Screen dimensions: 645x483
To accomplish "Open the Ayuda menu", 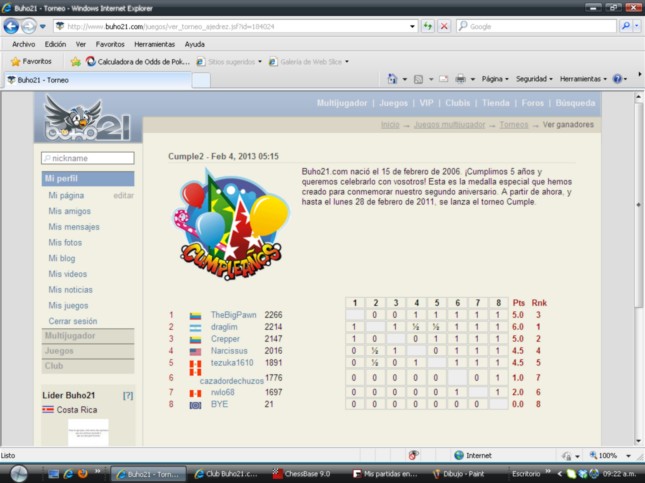I will pyautogui.click(x=195, y=44).
